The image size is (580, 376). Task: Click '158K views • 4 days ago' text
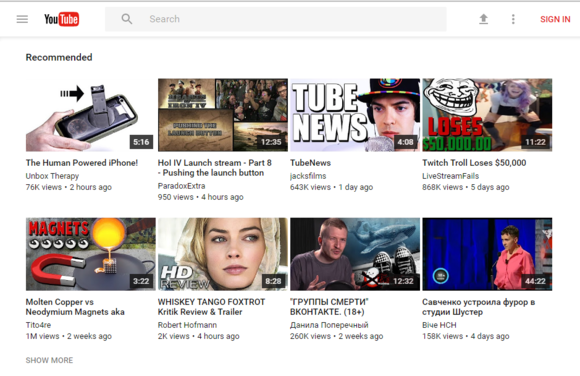coord(466,336)
